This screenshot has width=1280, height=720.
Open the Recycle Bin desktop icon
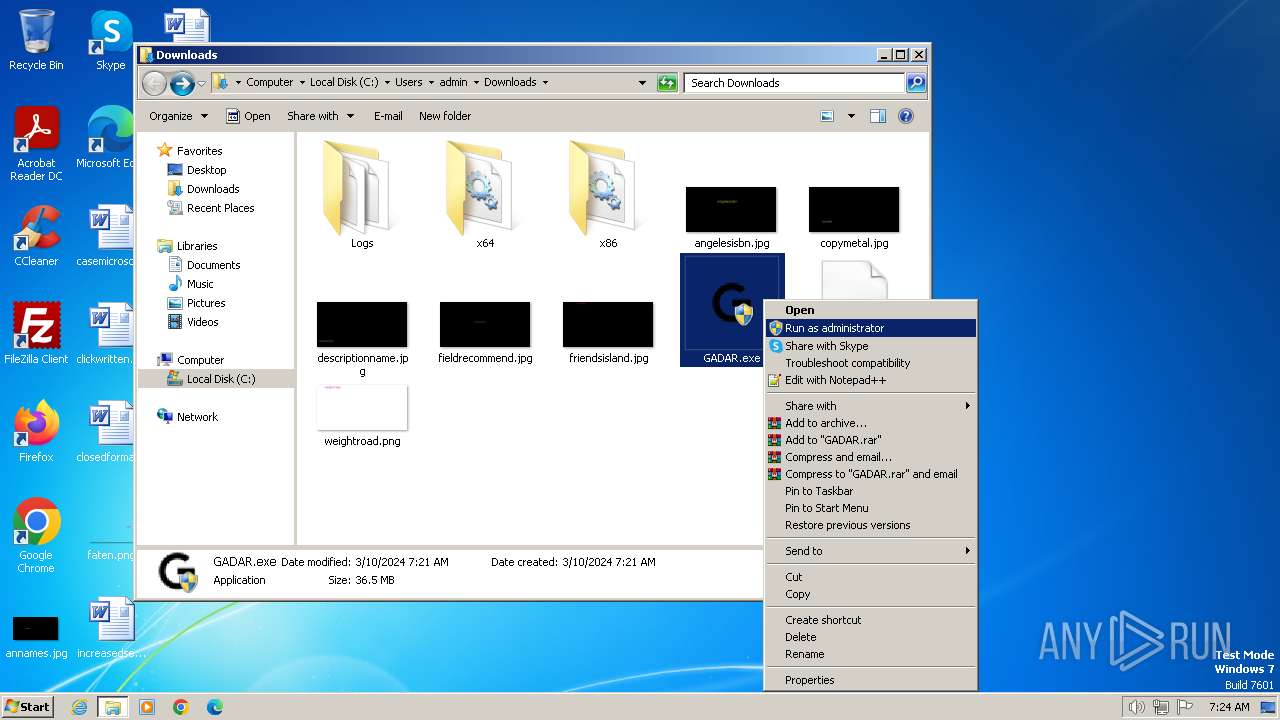36,40
